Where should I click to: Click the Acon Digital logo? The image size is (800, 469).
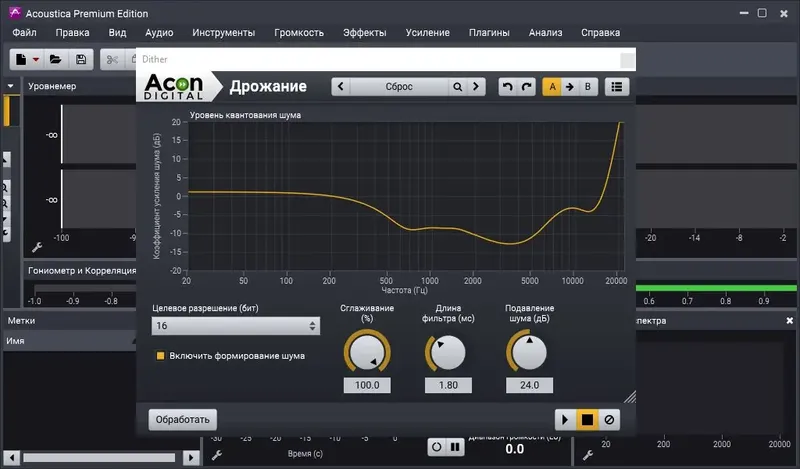click(173, 87)
